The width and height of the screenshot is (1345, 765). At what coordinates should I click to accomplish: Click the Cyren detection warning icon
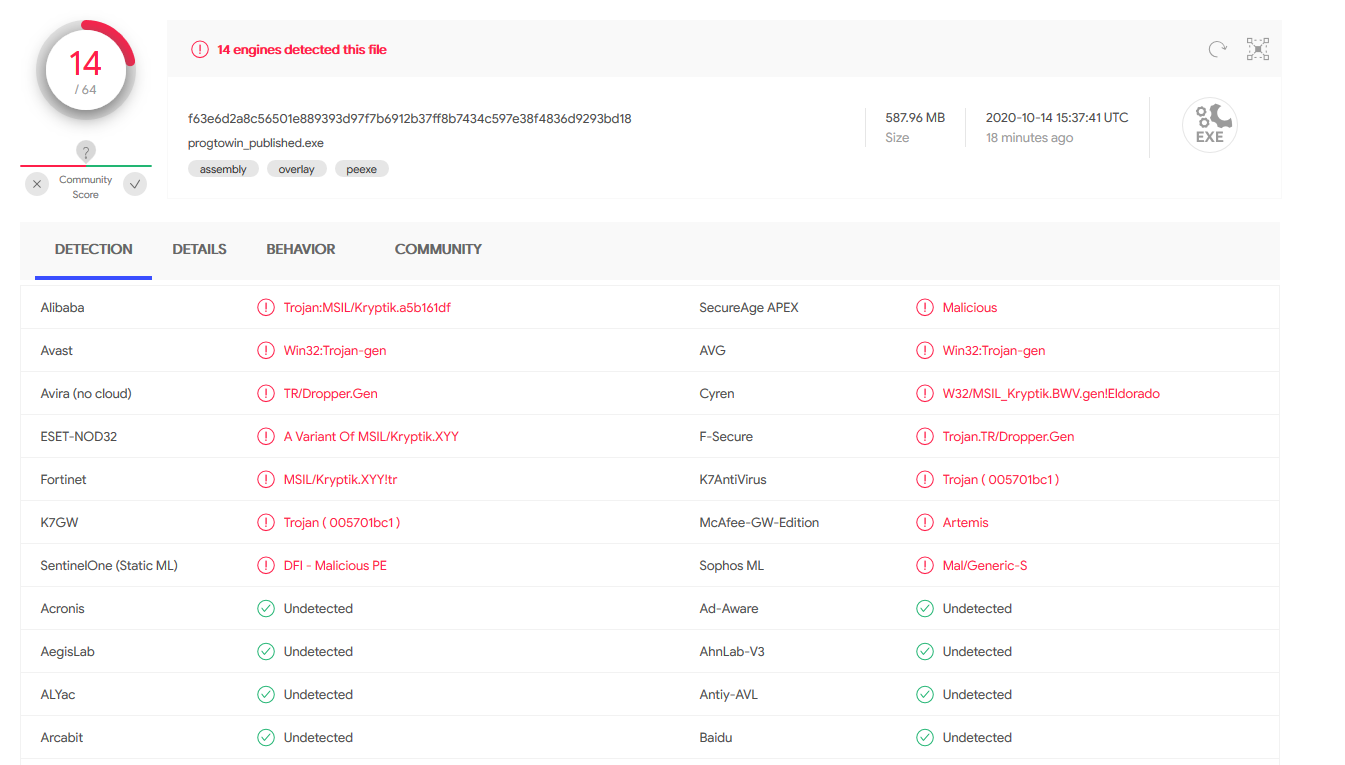(x=925, y=394)
